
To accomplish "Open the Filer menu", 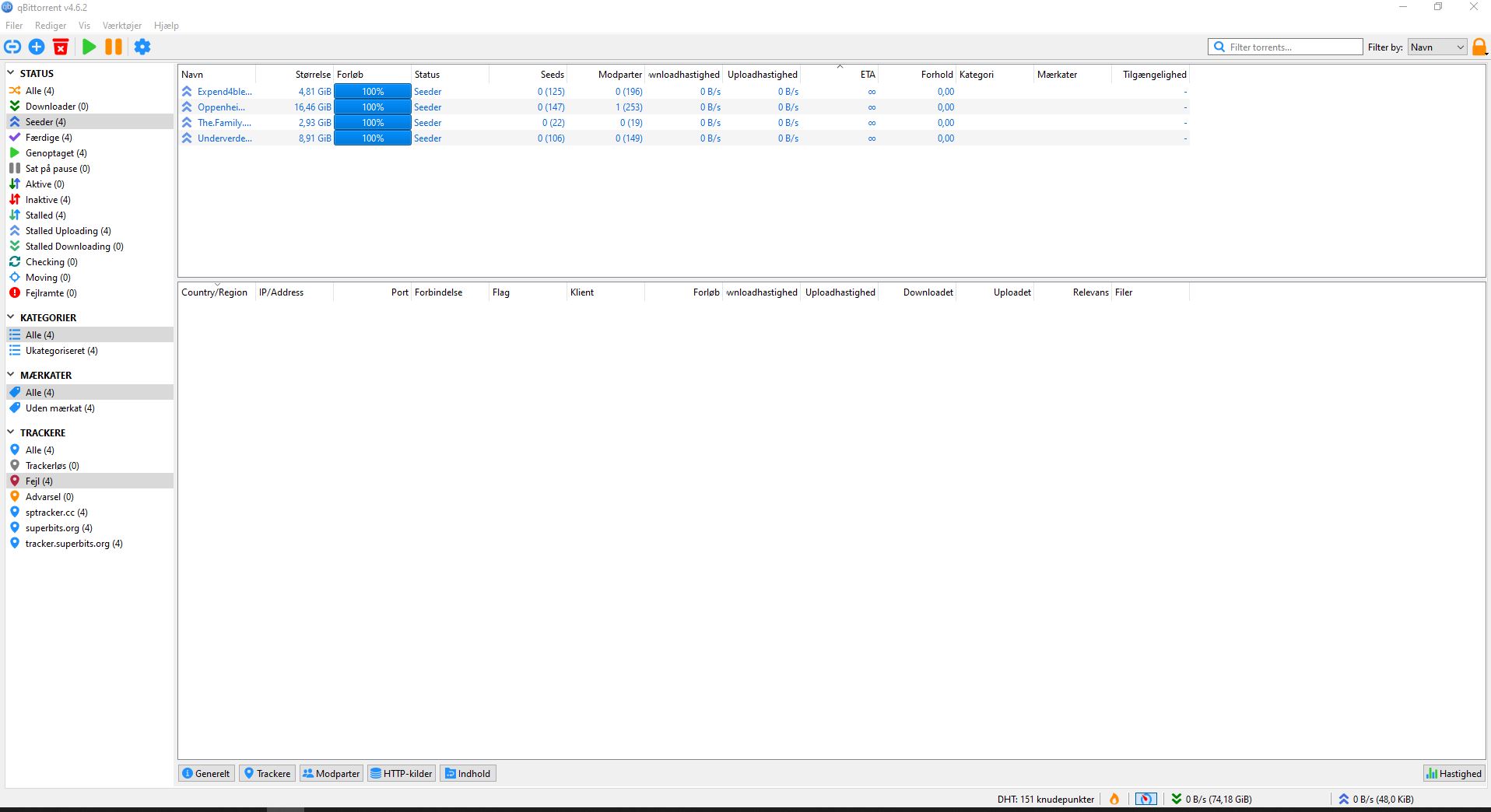I will coord(14,26).
